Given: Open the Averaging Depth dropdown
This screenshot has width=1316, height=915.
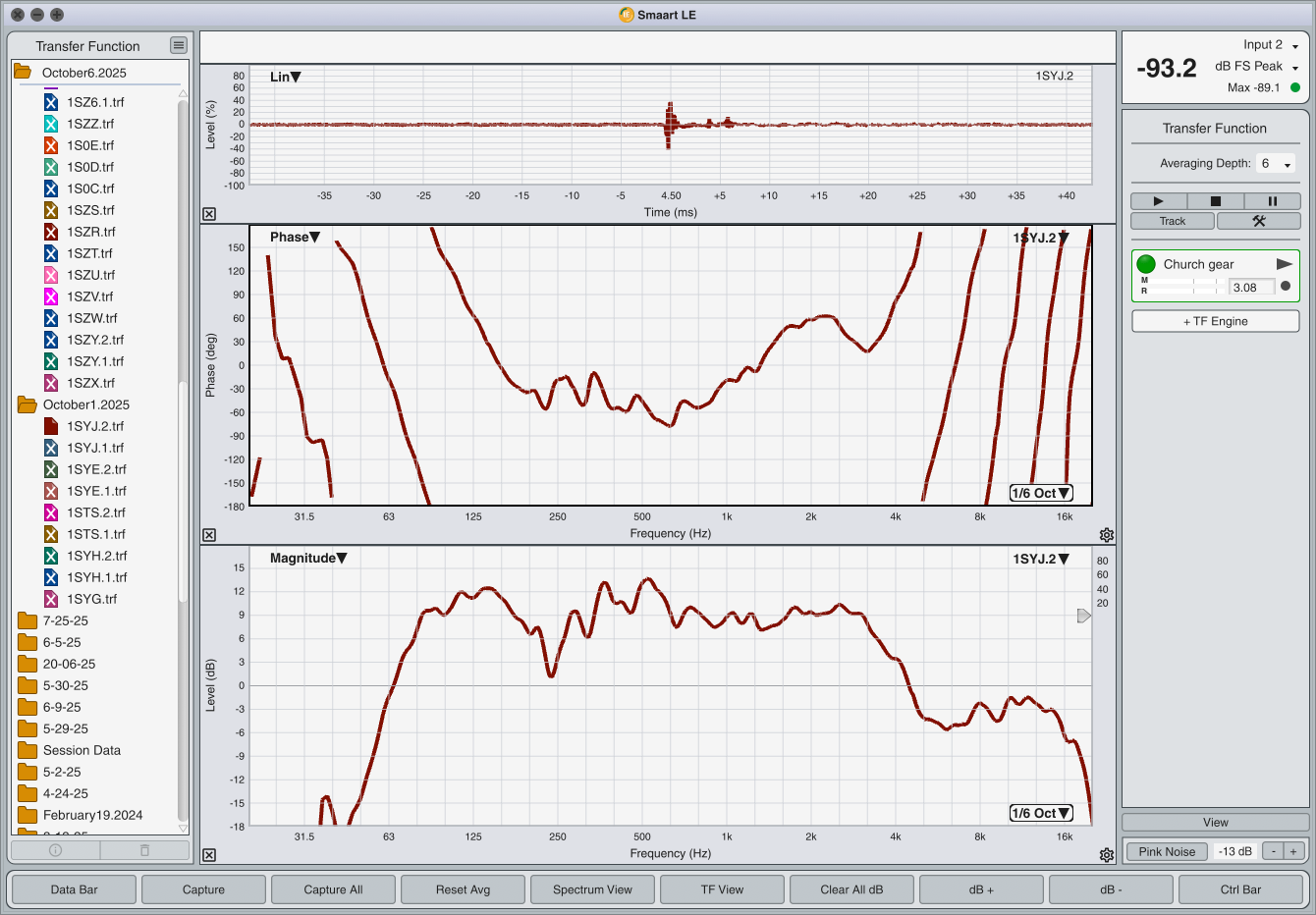Looking at the screenshot, I should tap(1276, 164).
